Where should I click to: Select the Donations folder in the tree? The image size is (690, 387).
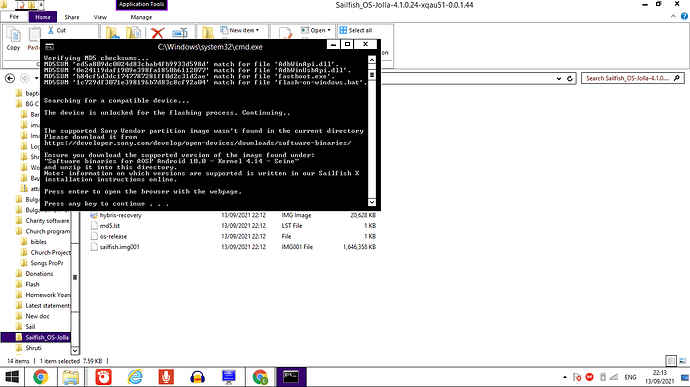(x=39, y=273)
